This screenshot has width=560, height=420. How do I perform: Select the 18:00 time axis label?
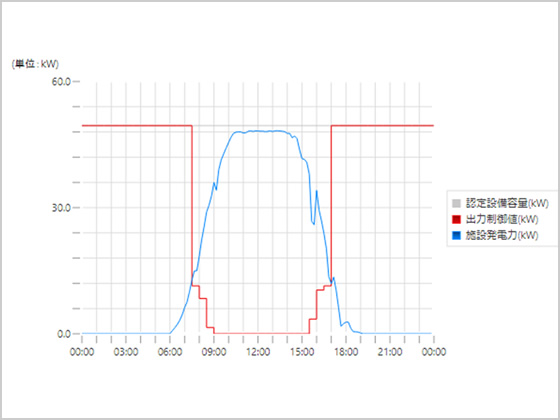click(346, 352)
